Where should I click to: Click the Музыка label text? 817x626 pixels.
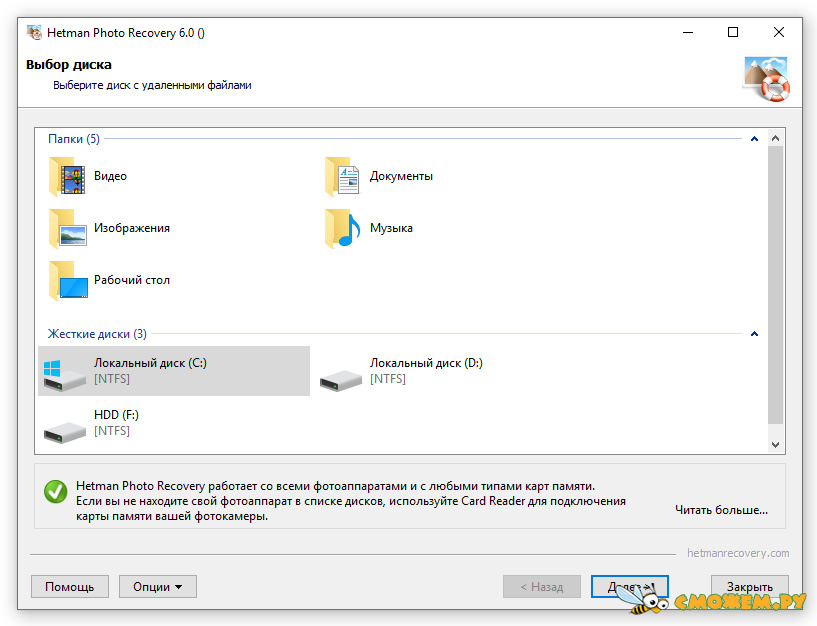point(391,228)
